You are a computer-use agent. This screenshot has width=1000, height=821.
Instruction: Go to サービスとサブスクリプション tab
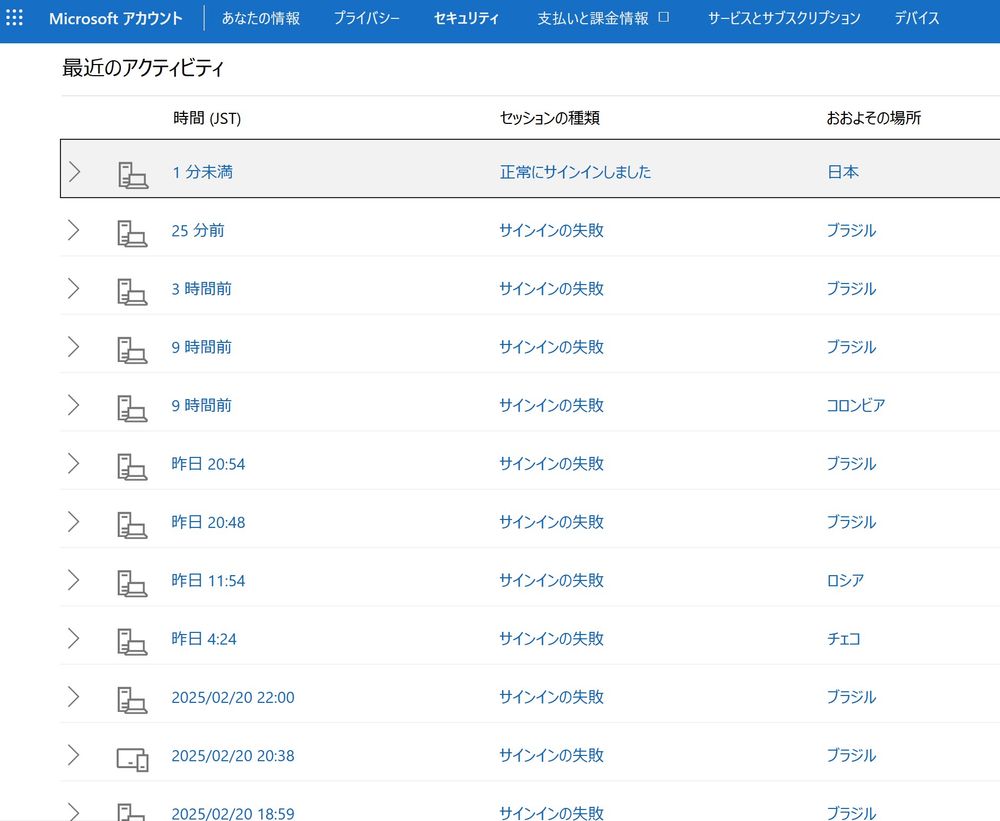[x=784, y=18]
